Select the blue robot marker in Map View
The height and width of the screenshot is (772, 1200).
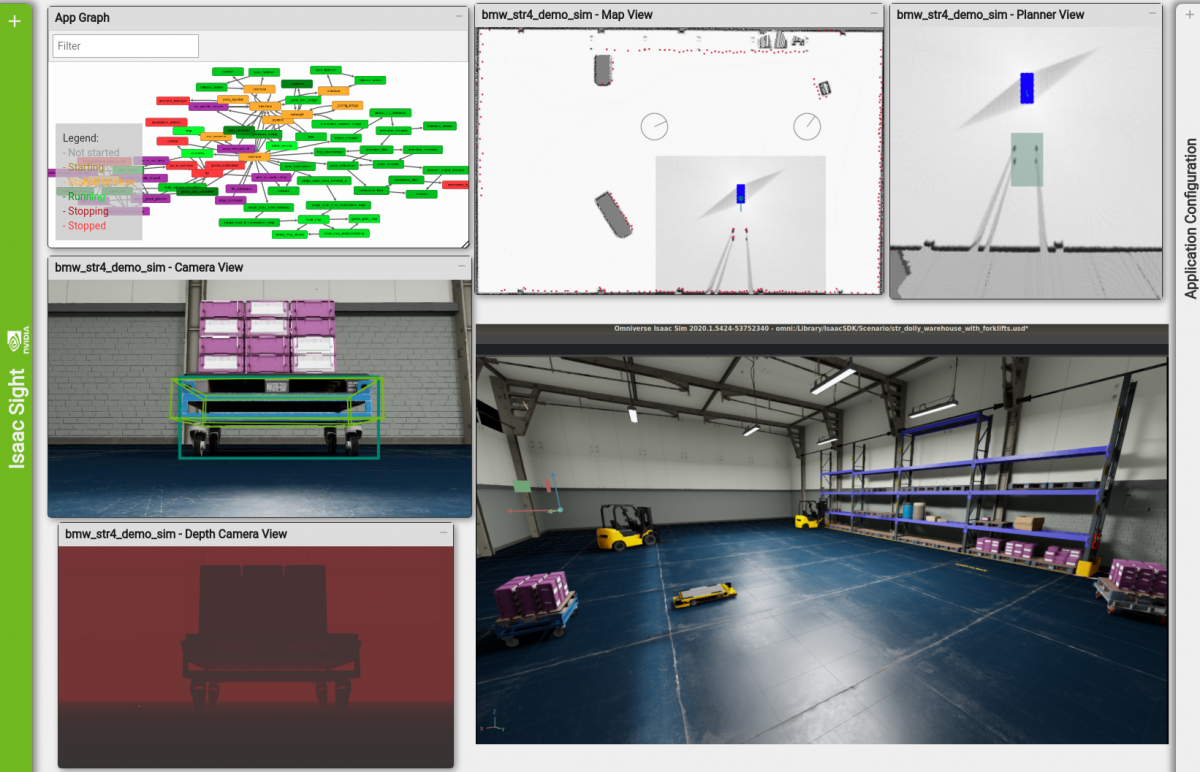tap(741, 193)
